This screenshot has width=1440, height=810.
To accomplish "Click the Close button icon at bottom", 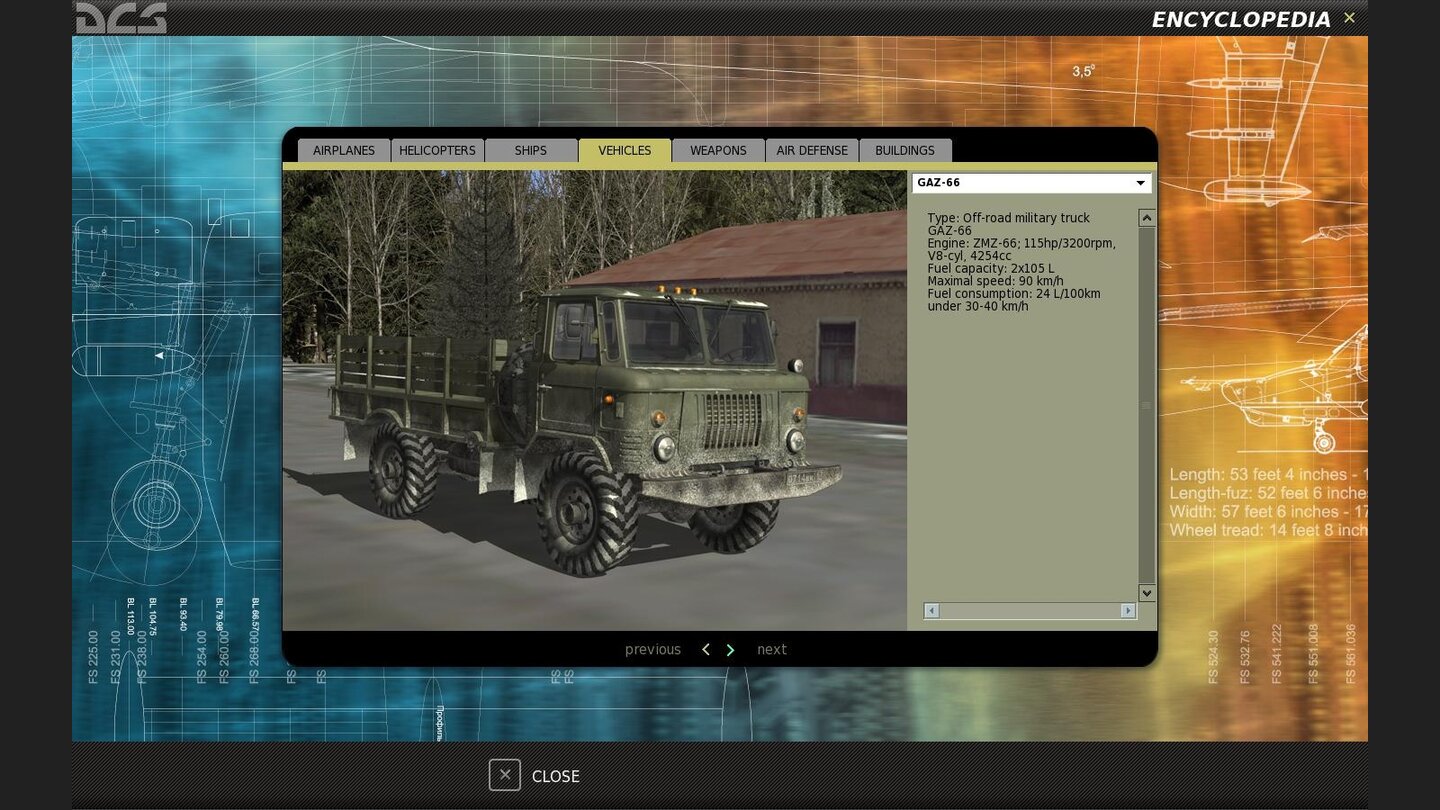I will pyautogui.click(x=505, y=775).
